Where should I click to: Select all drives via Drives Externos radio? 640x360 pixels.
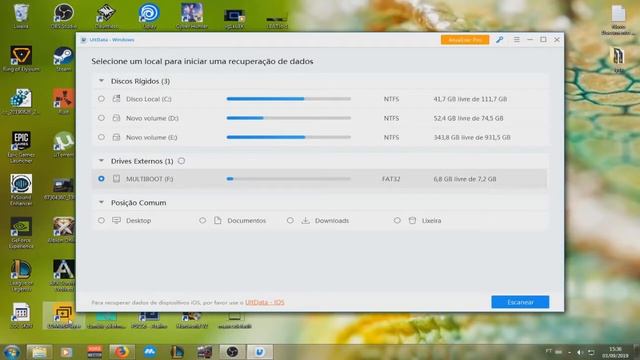pos(182,161)
